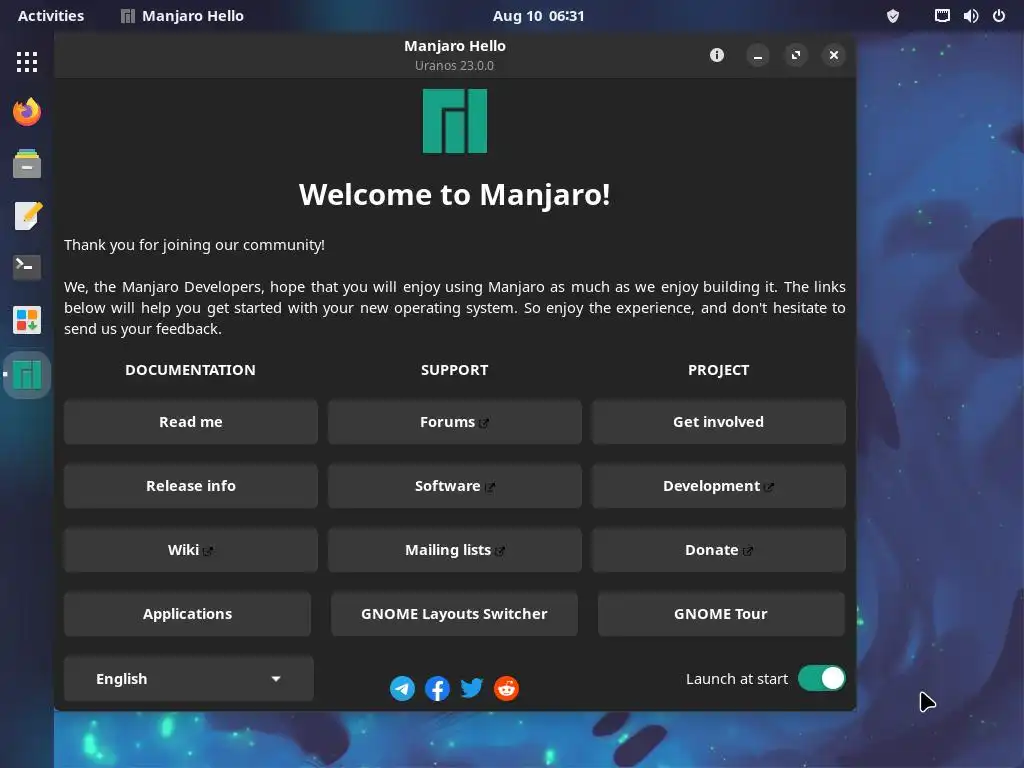Launch Firefox from the dock
The image size is (1024, 768).
pos(27,112)
